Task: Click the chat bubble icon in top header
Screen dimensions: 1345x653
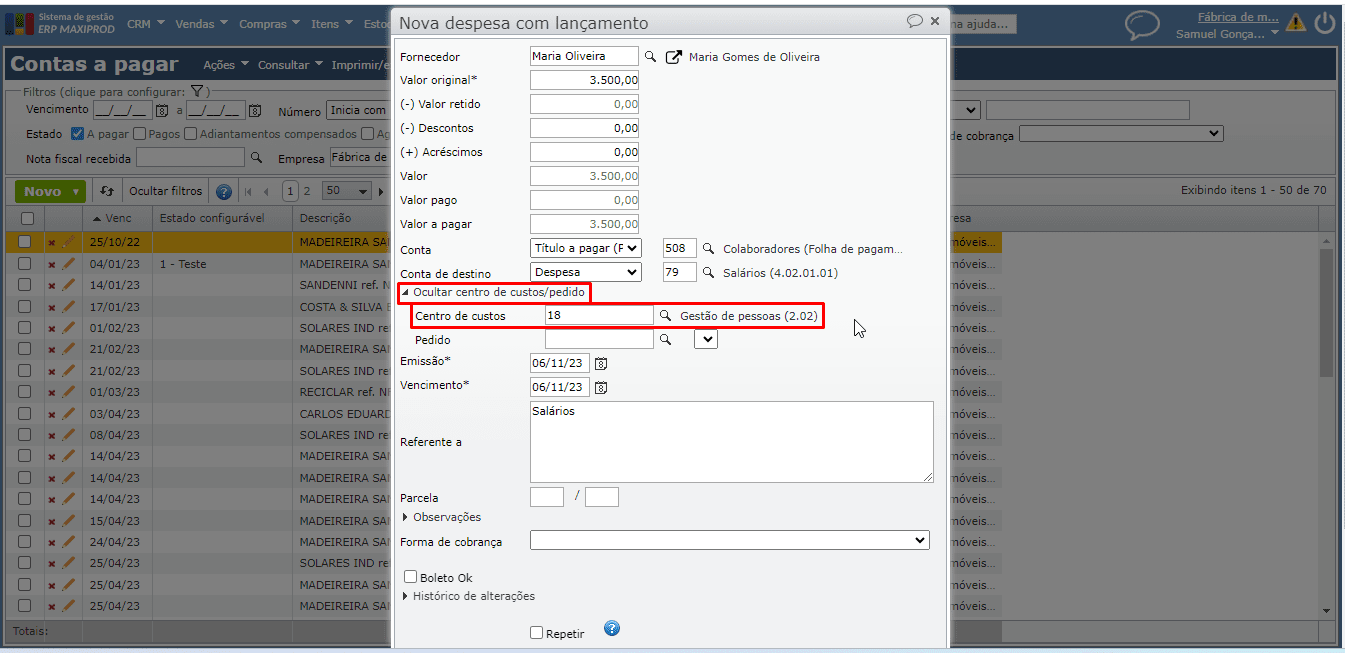Action: point(1142,25)
